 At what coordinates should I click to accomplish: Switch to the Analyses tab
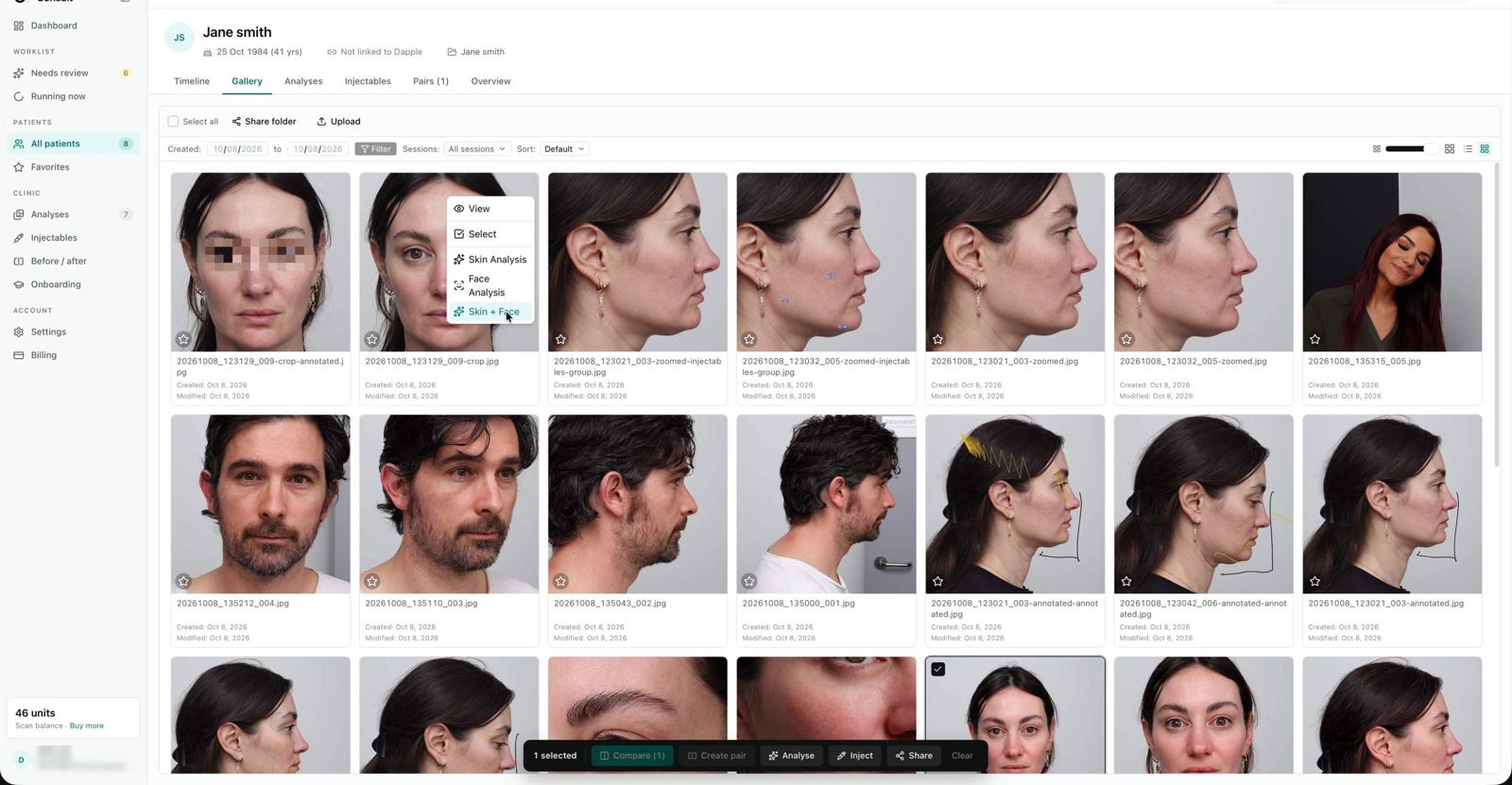coord(303,81)
